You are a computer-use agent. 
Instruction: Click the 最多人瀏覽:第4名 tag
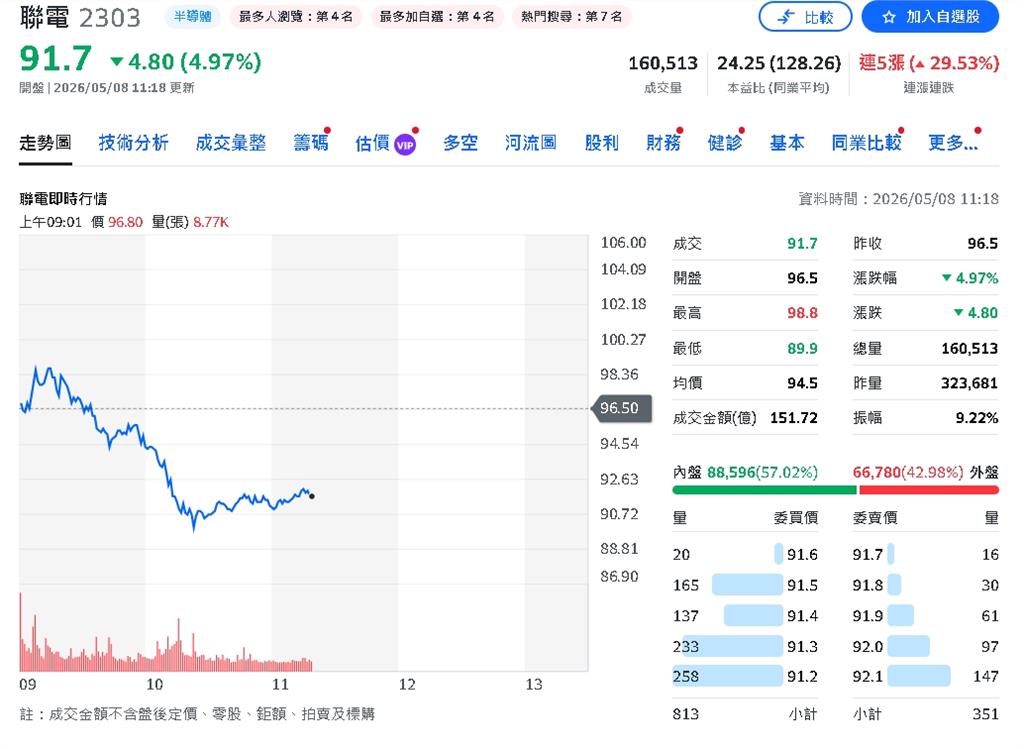pos(296,16)
